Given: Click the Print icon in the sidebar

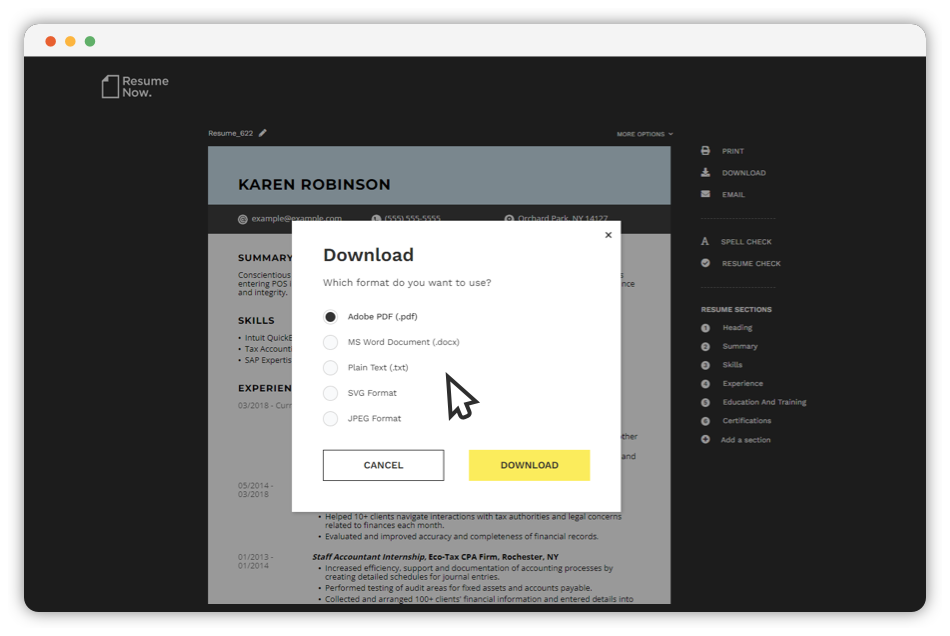Looking at the screenshot, I should [x=706, y=150].
